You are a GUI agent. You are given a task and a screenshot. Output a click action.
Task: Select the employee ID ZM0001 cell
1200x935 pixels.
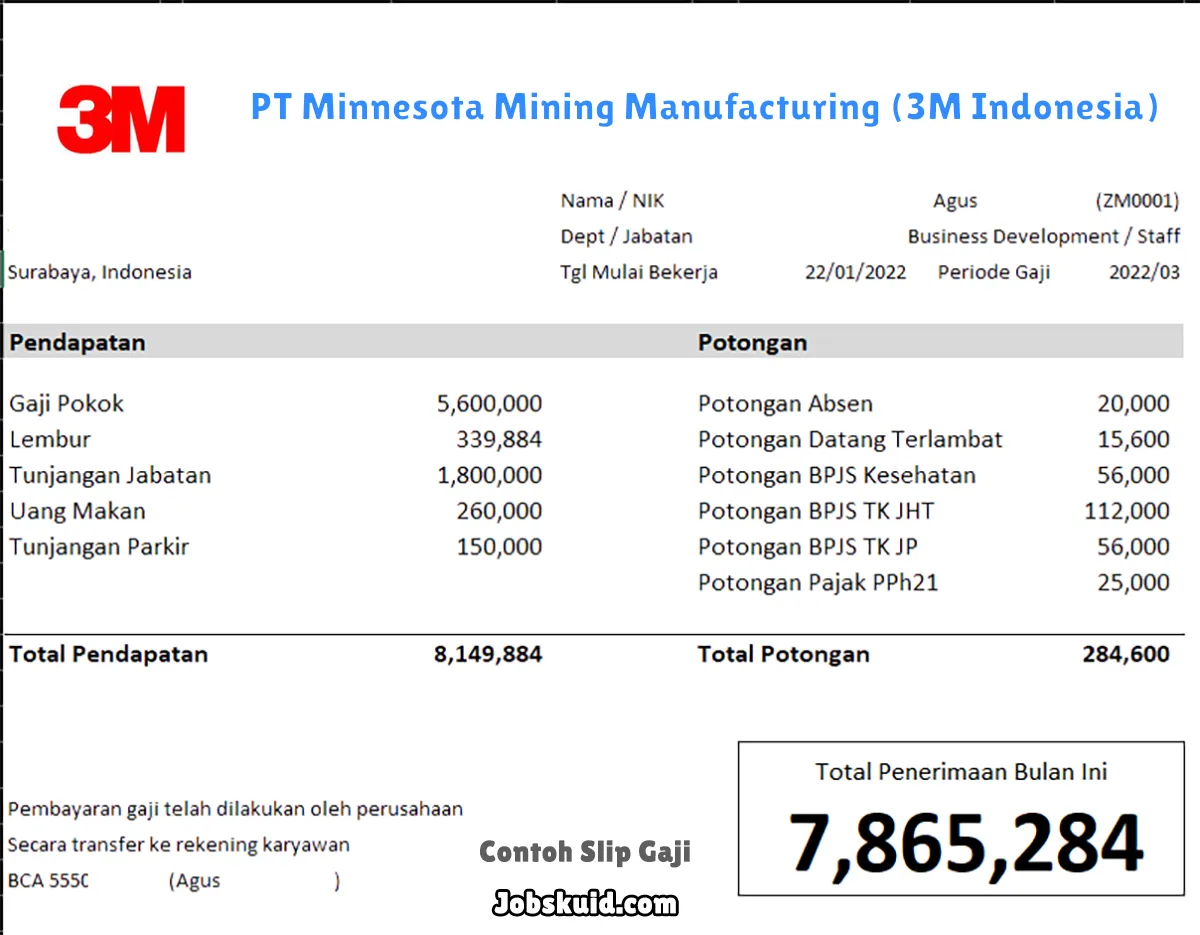[x=1138, y=201]
